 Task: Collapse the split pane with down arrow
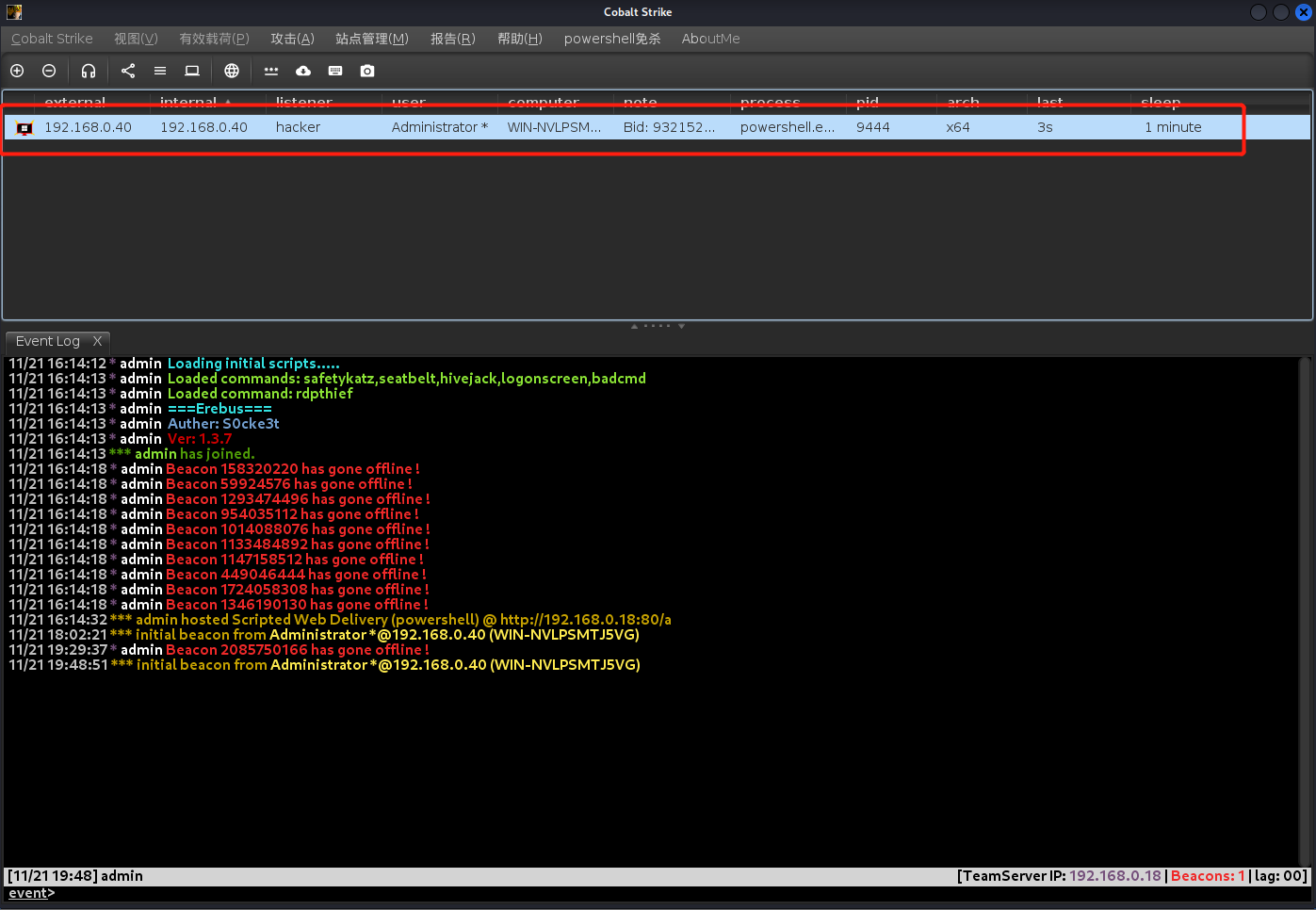pos(681,326)
